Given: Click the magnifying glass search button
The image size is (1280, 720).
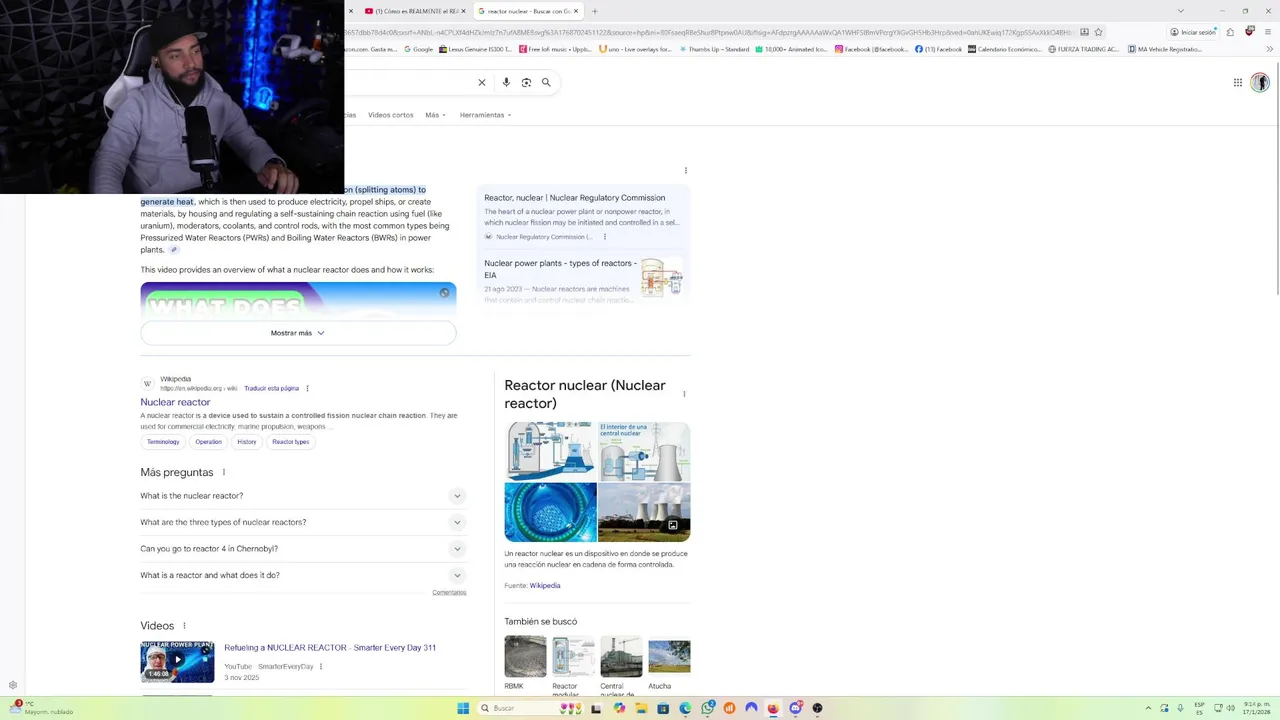Looking at the screenshot, I should (546, 82).
